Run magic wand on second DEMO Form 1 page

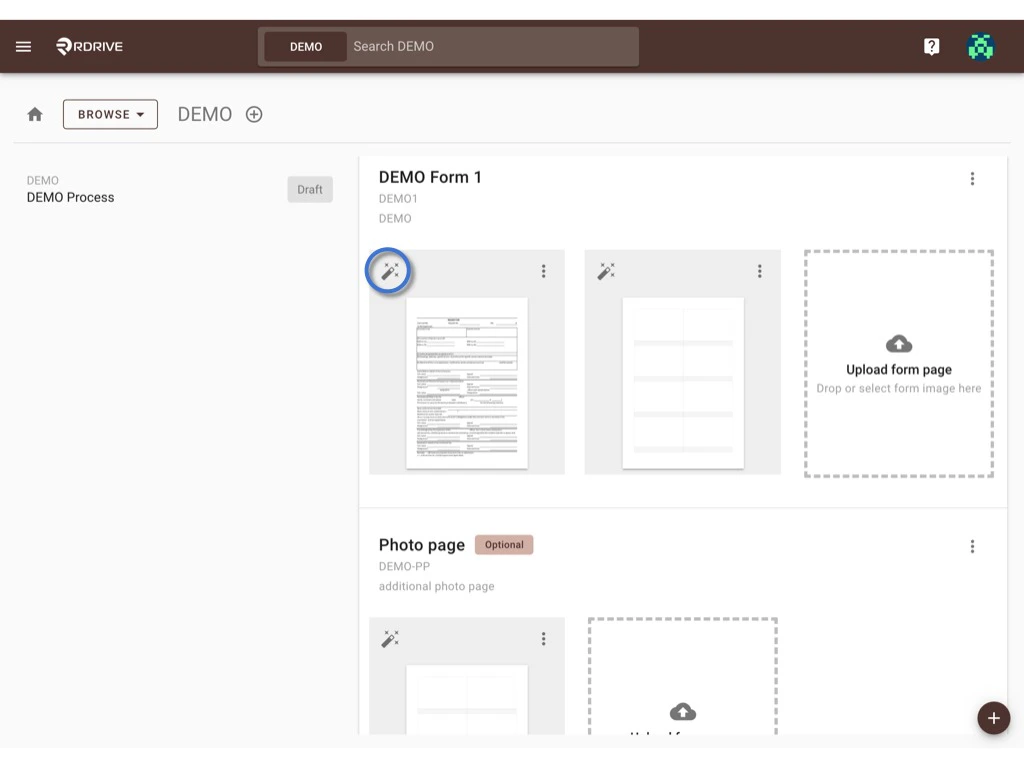pyautogui.click(x=605, y=271)
